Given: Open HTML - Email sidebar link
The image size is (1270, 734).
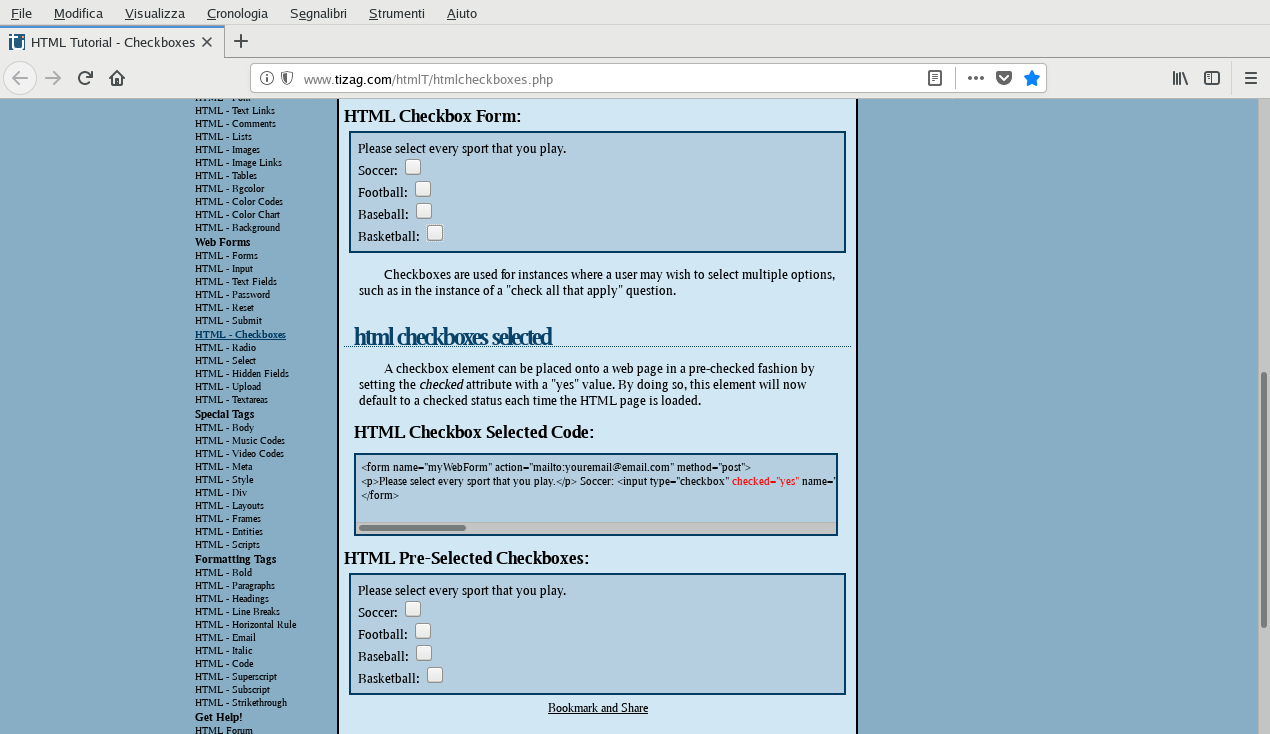Looking at the screenshot, I should (225, 637).
